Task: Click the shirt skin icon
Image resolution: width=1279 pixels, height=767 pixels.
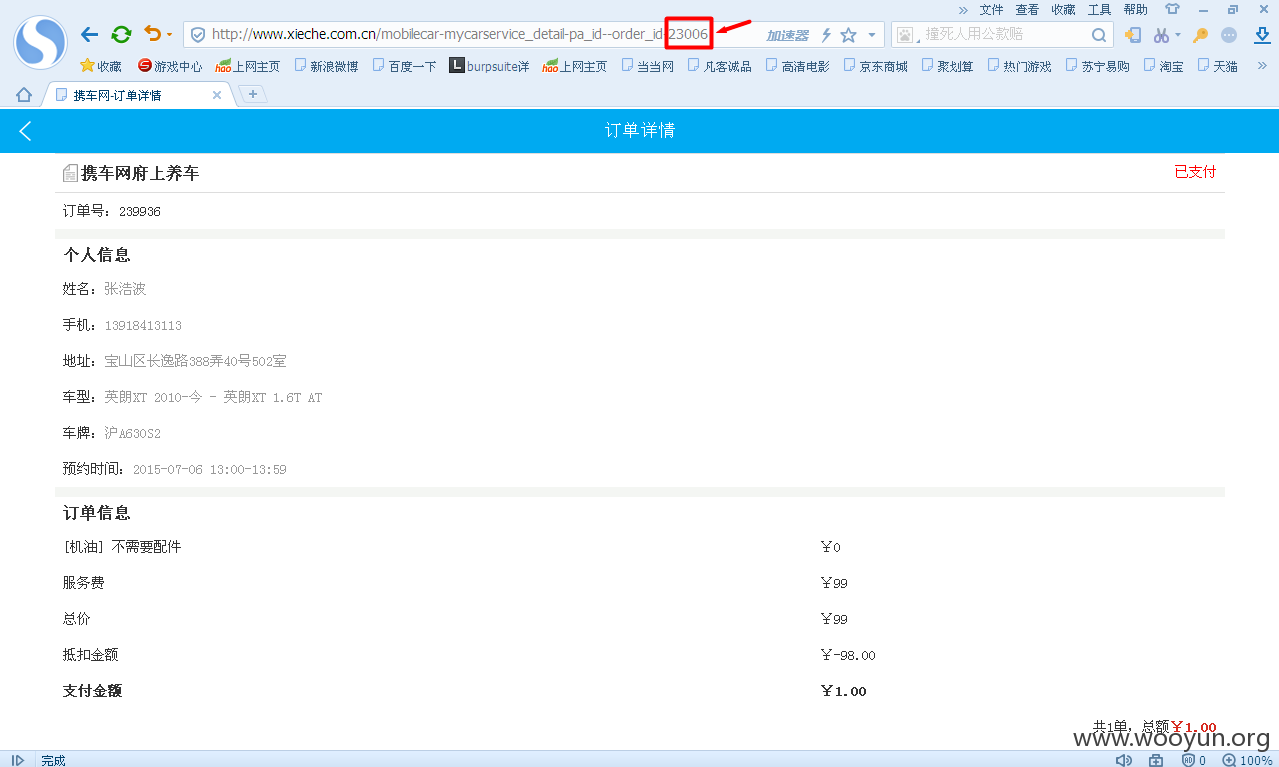Action: click(1172, 9)
